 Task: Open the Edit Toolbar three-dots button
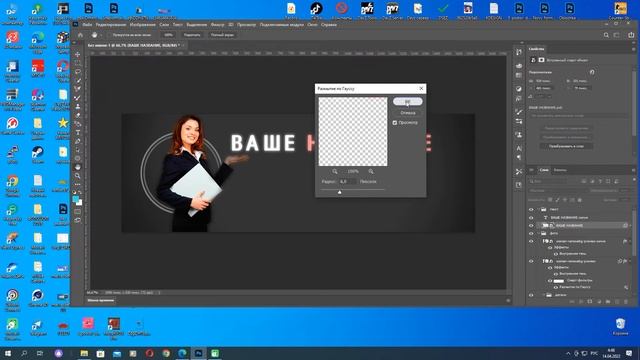click(x=78, y=184)
